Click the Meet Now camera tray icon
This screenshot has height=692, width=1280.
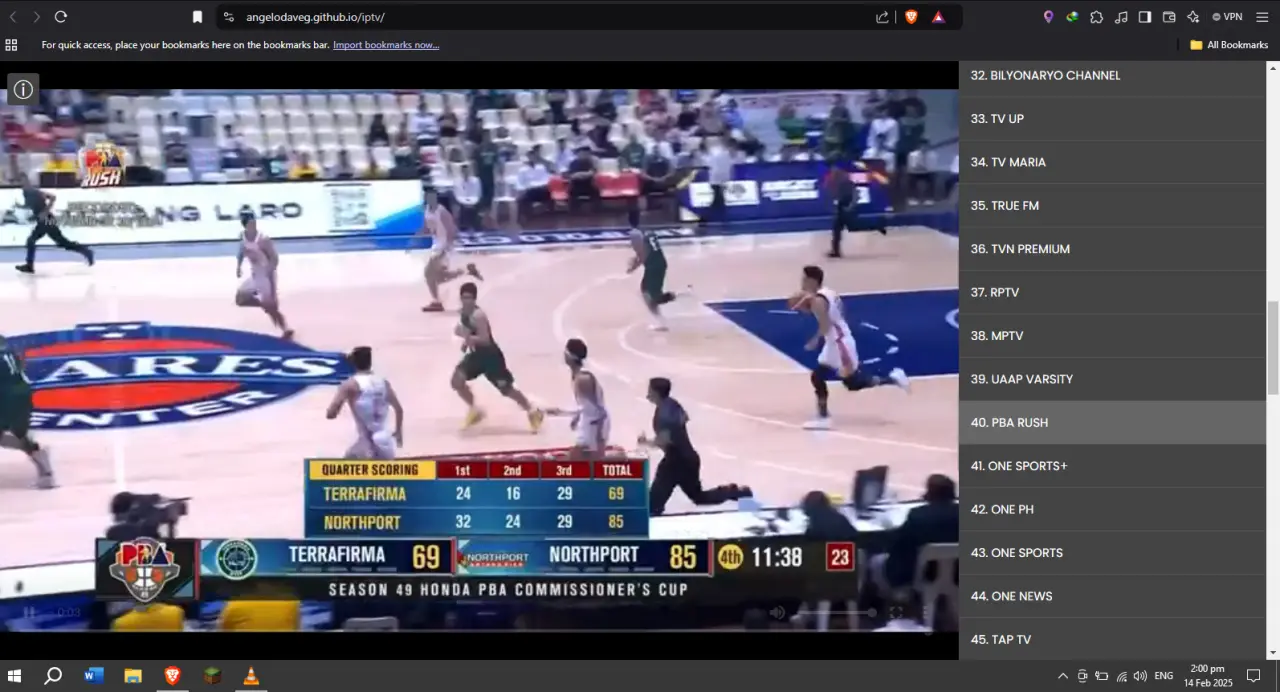(1082, 676)
